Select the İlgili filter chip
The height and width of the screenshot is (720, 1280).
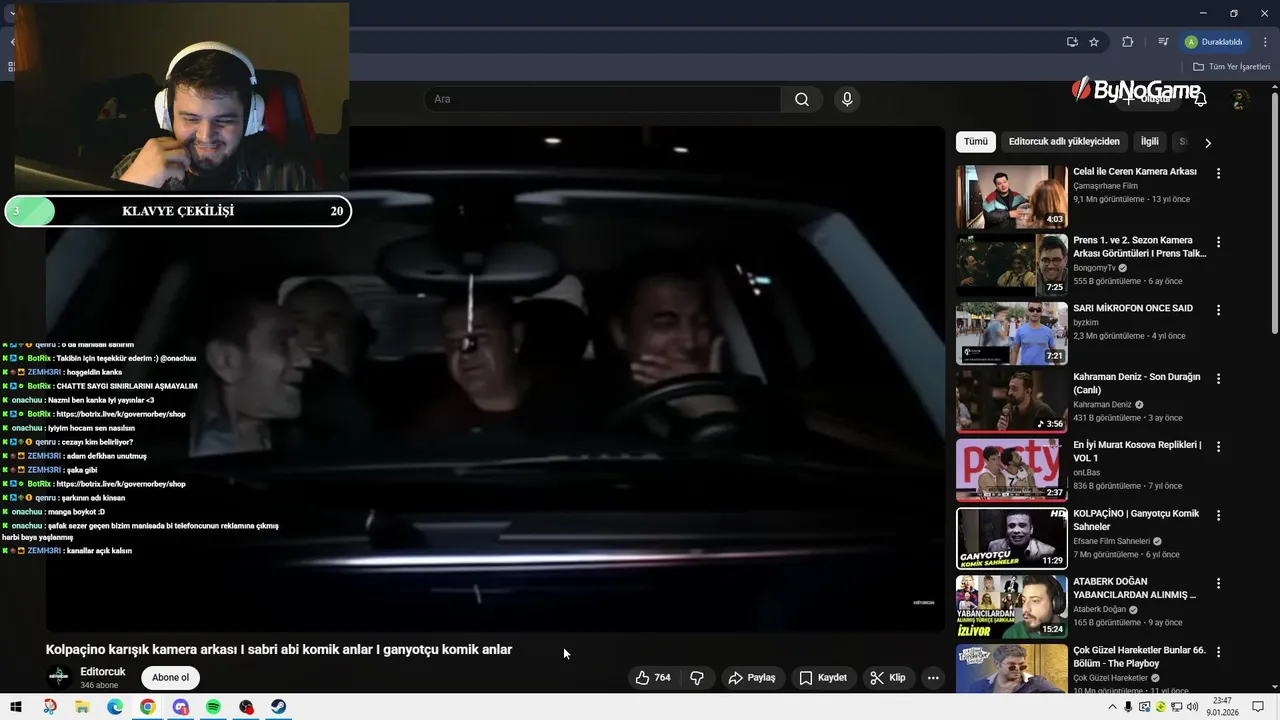pos(1150,142)
